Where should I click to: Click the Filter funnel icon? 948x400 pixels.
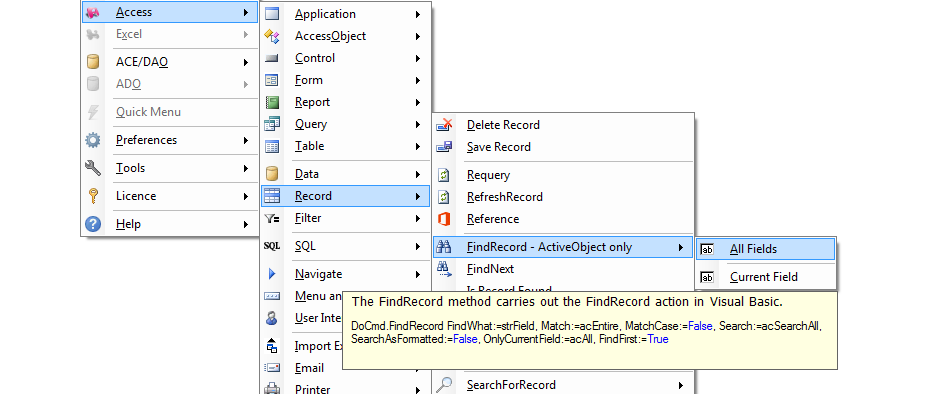pyautogui.click(x=271, y=218)
